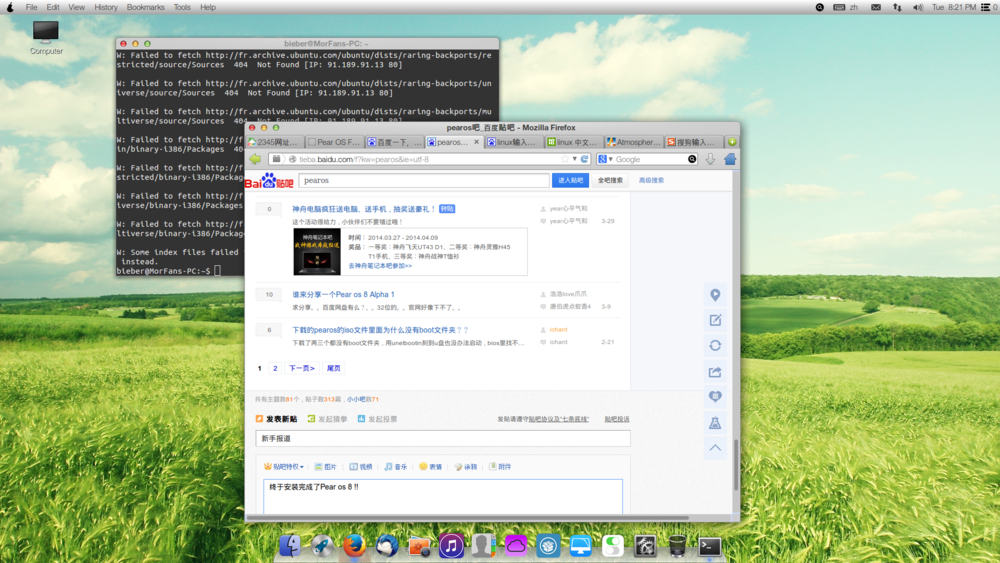Open a new tab with the green plus

coord(732,142)
